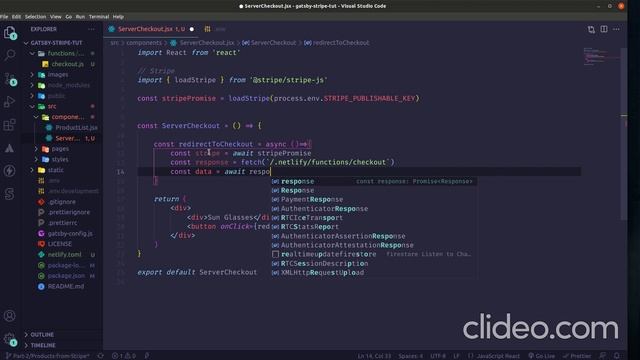Open the Accounts icon in activity bar

click(10, 316)
